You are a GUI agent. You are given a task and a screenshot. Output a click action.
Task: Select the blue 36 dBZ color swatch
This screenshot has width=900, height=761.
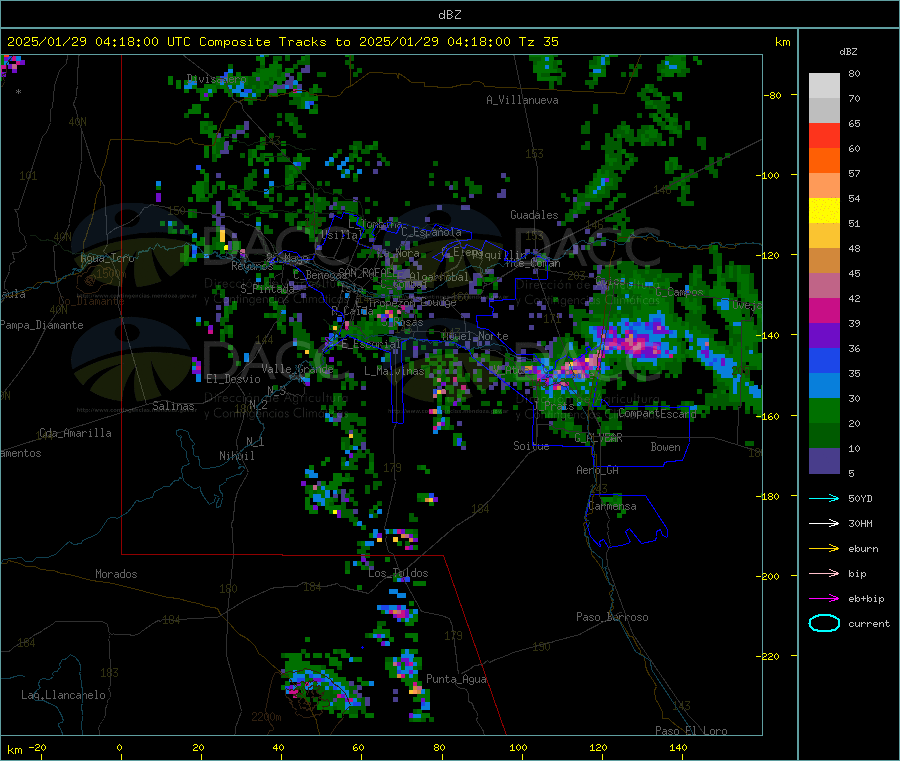pyautogui.click(x=824, y=360)
